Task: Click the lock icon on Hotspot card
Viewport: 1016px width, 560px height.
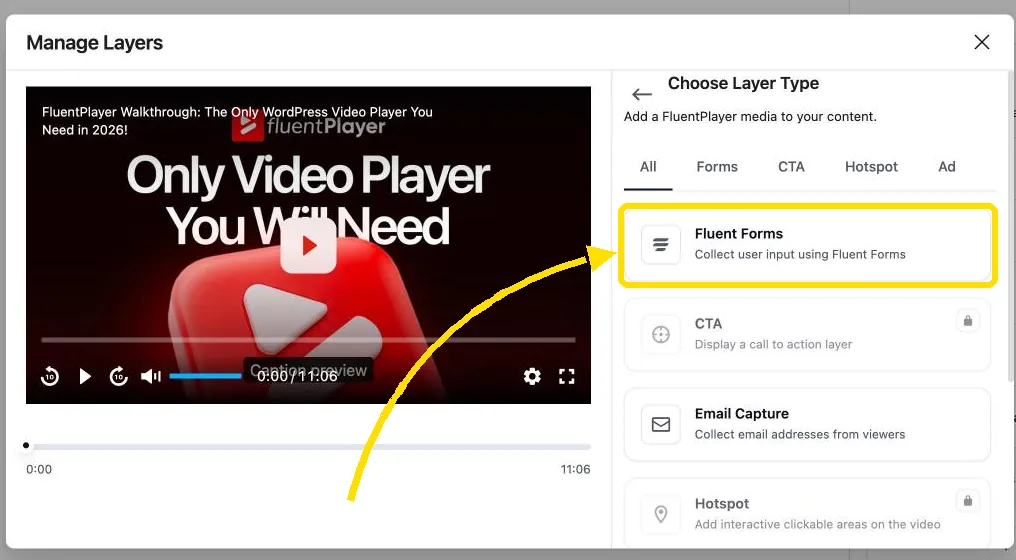Action: pos(967,501)
